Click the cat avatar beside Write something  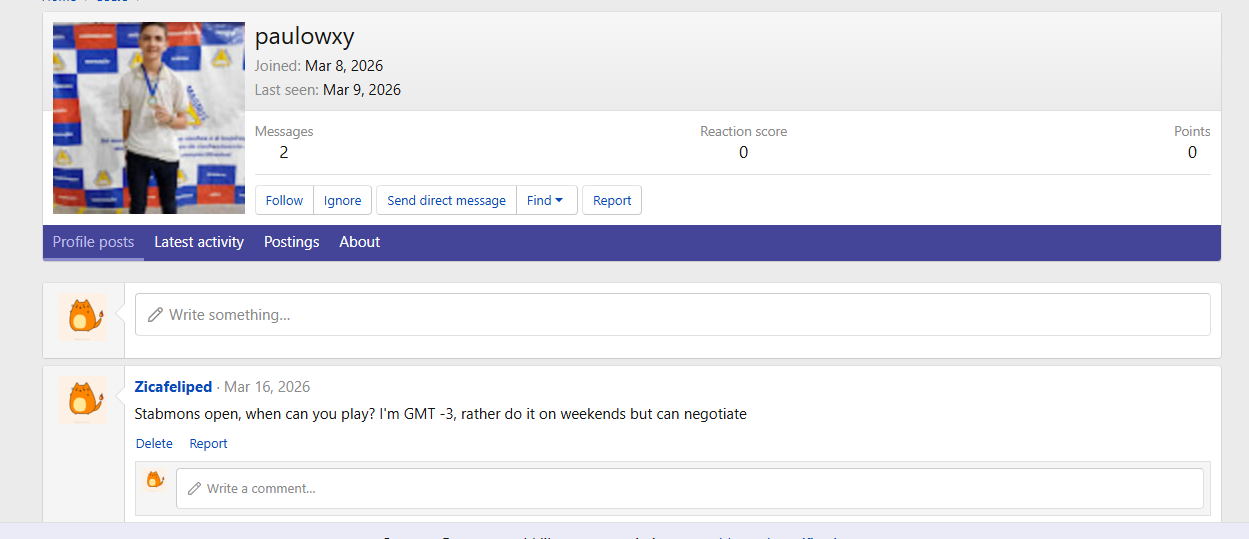coord(83,317)
